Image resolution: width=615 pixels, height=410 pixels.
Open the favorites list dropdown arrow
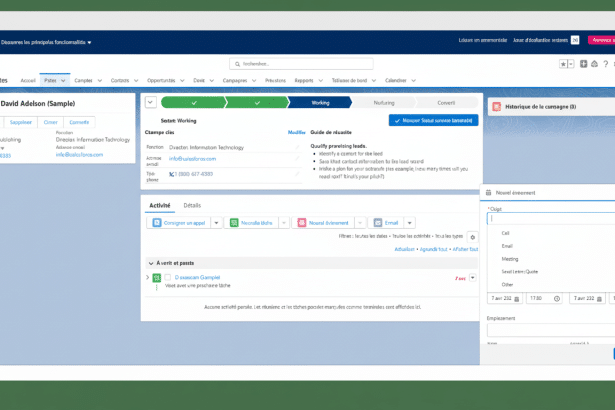coord(571,64)
